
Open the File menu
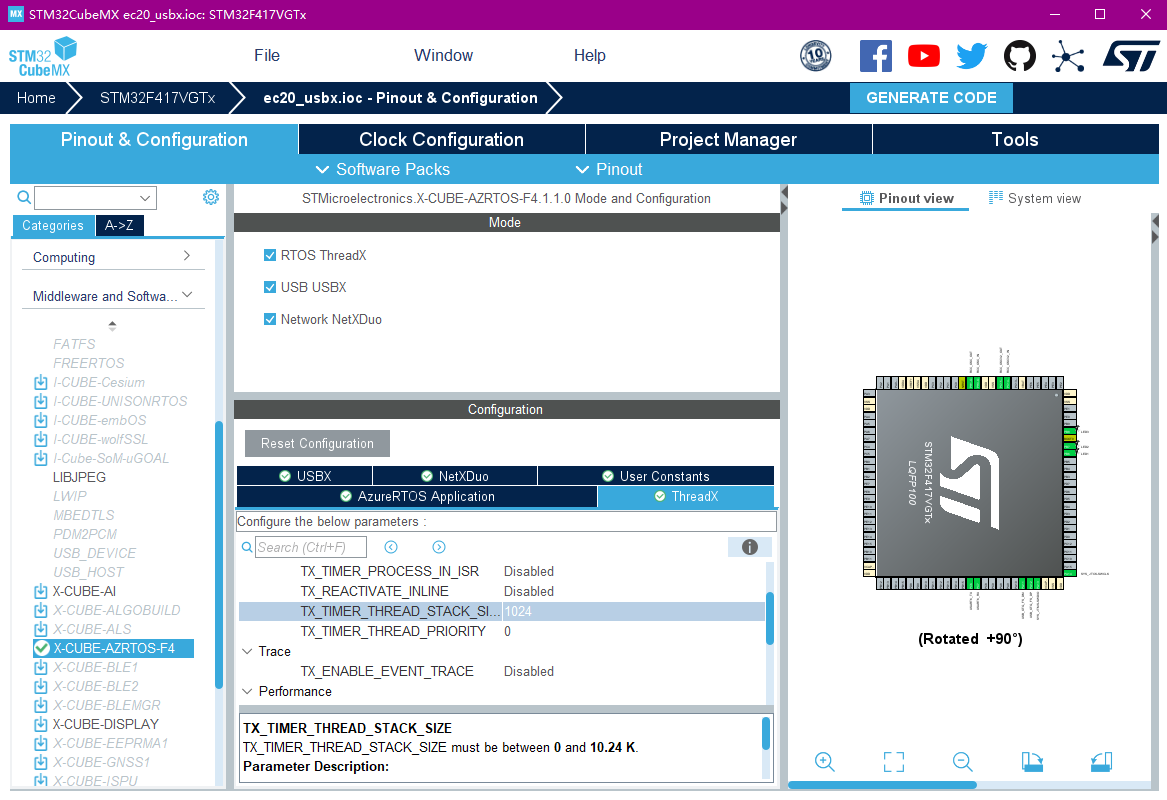pyautogui.click(x=267, y=56)
